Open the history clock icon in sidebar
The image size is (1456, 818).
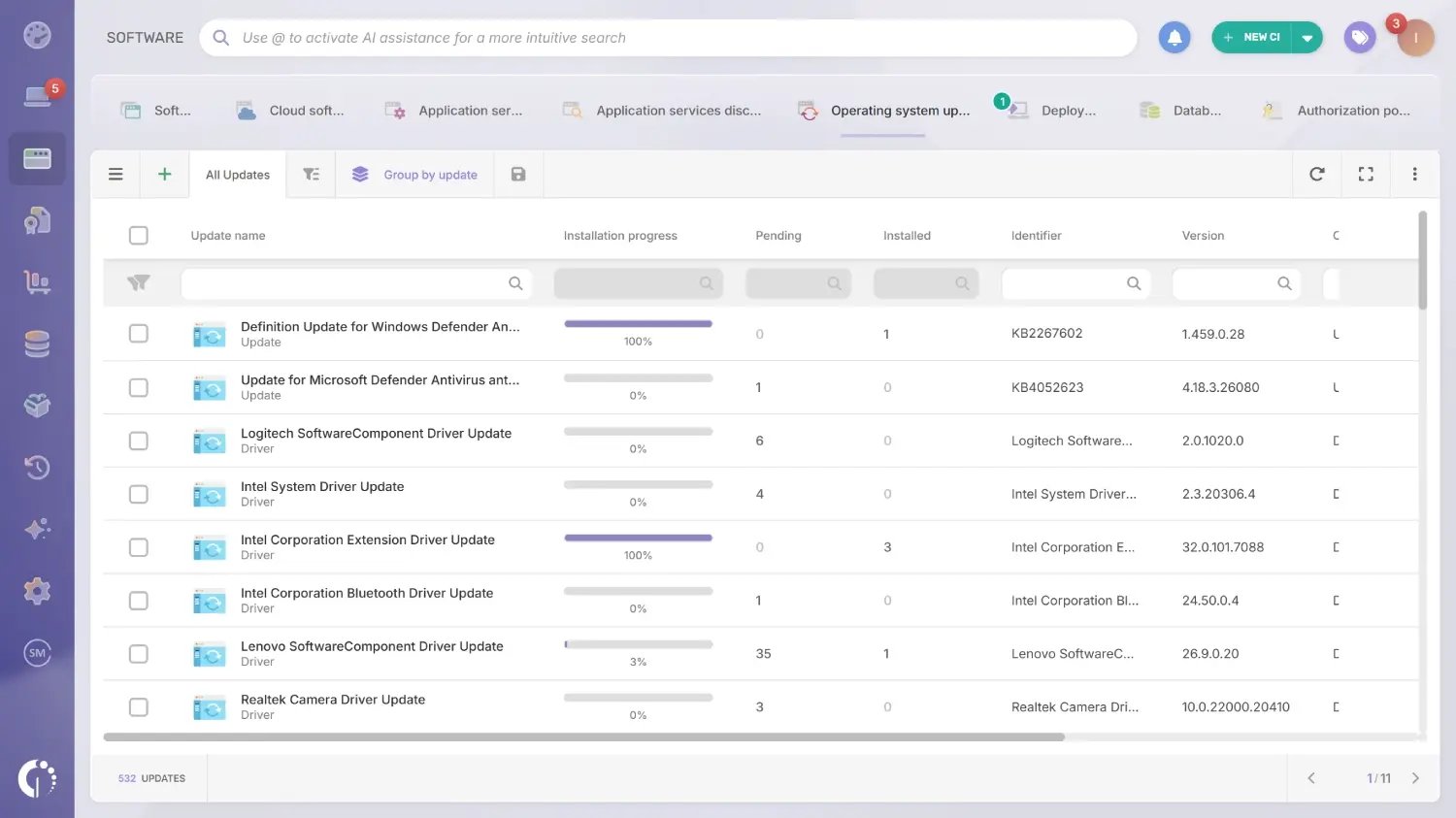click(37, 468)
